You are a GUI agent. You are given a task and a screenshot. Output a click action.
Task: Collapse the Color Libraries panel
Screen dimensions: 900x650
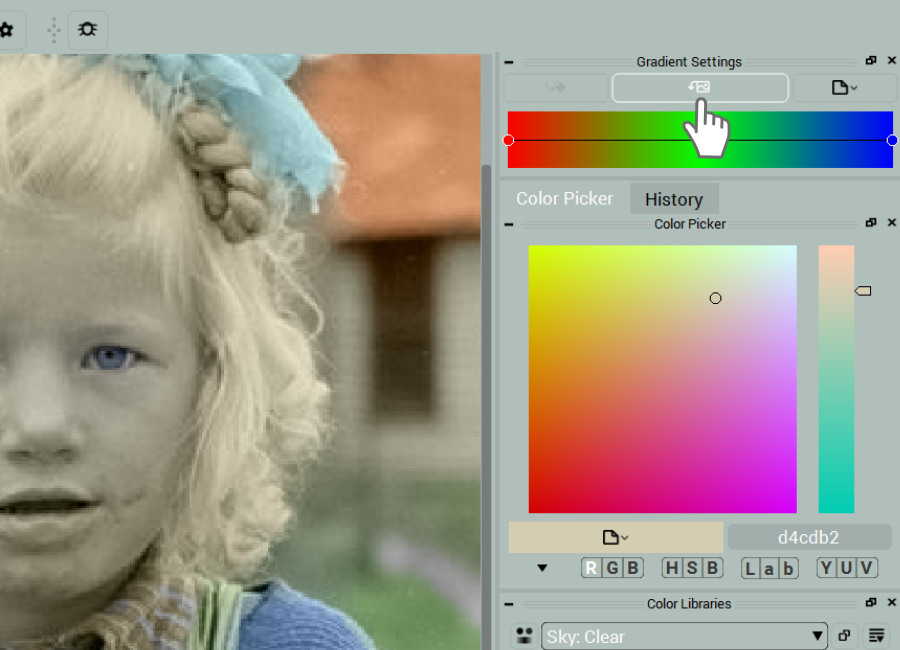509,604
